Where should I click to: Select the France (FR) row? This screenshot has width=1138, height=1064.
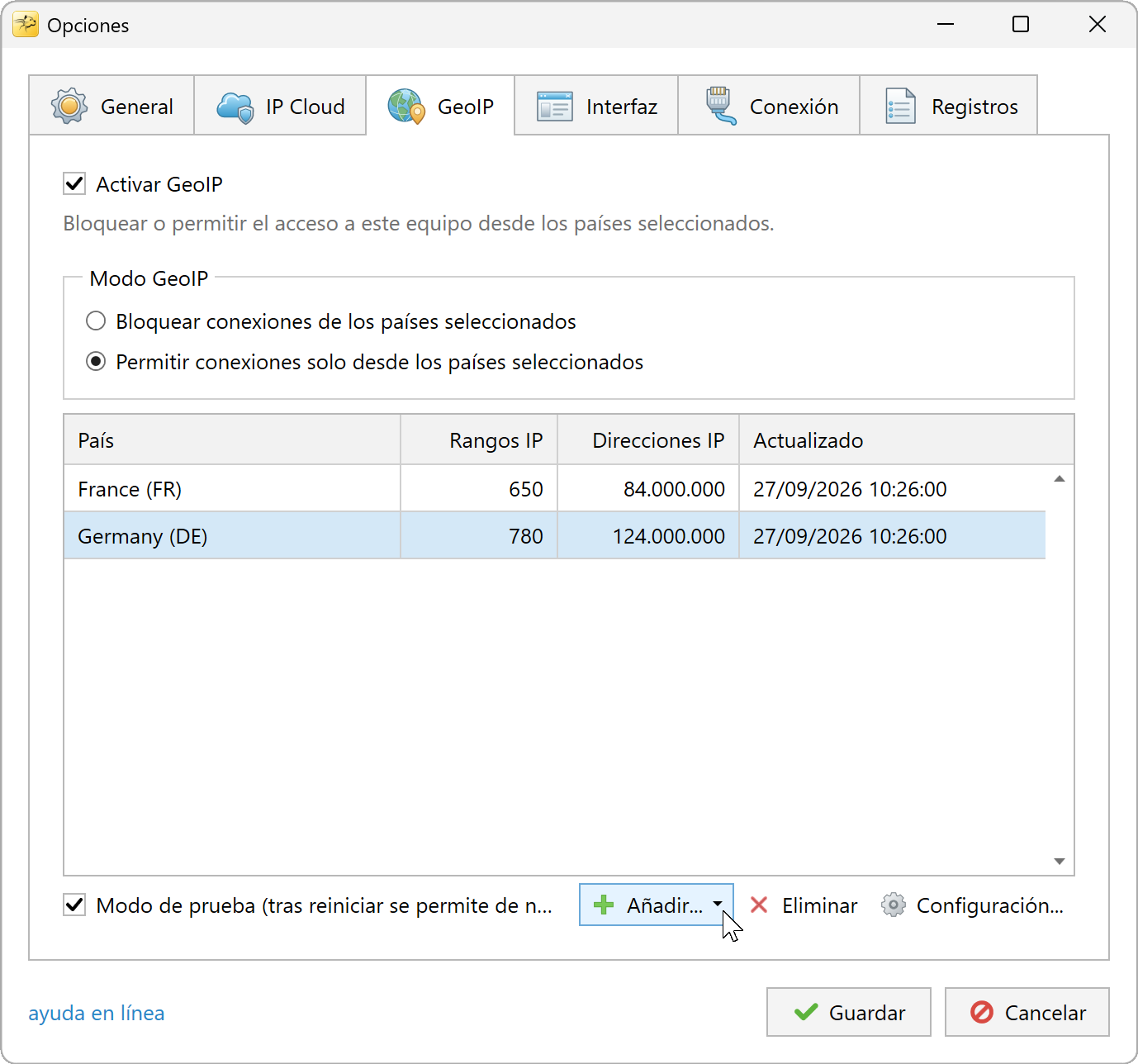555,489
